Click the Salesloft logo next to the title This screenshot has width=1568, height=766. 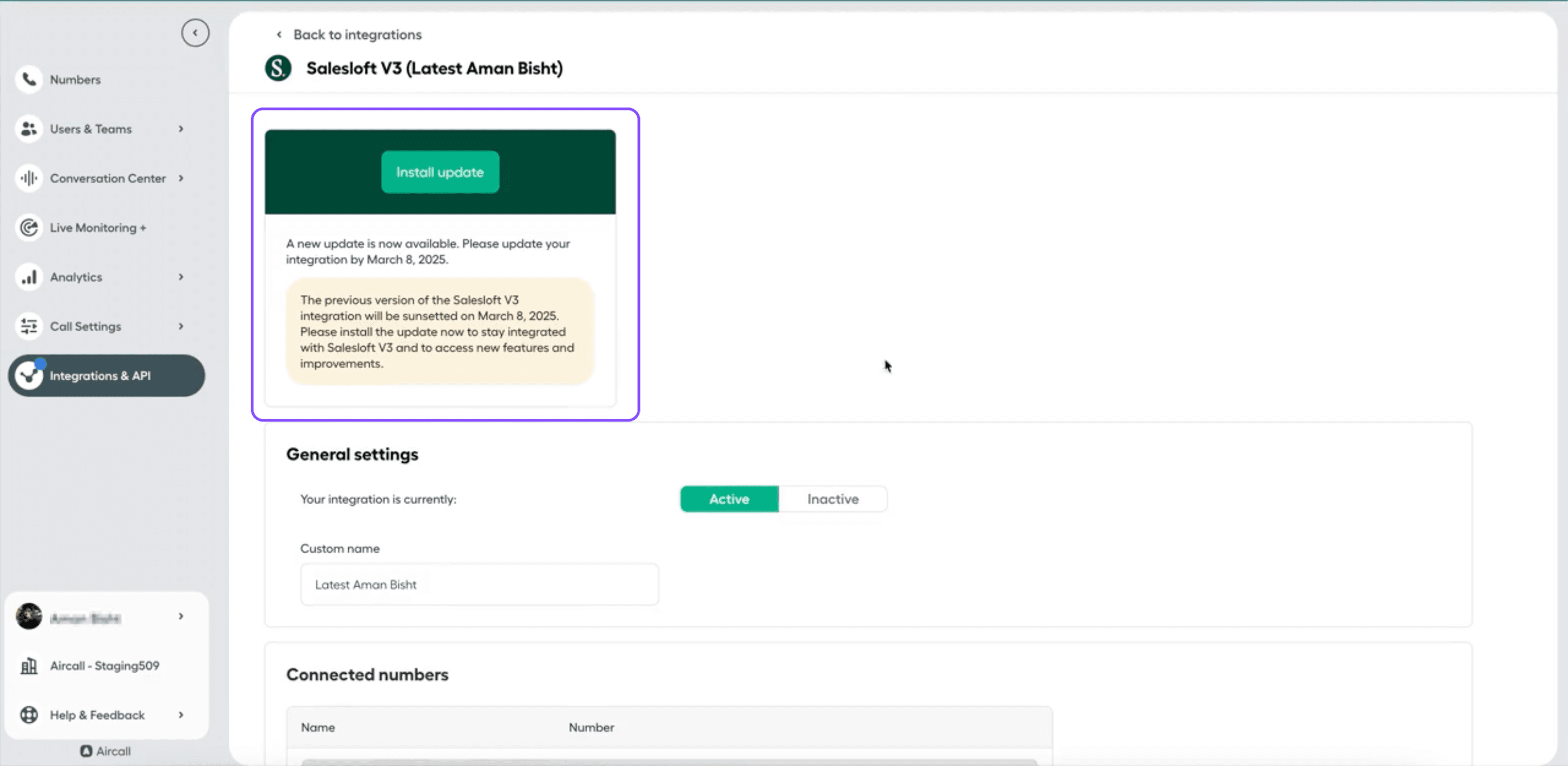click(278, 68)
